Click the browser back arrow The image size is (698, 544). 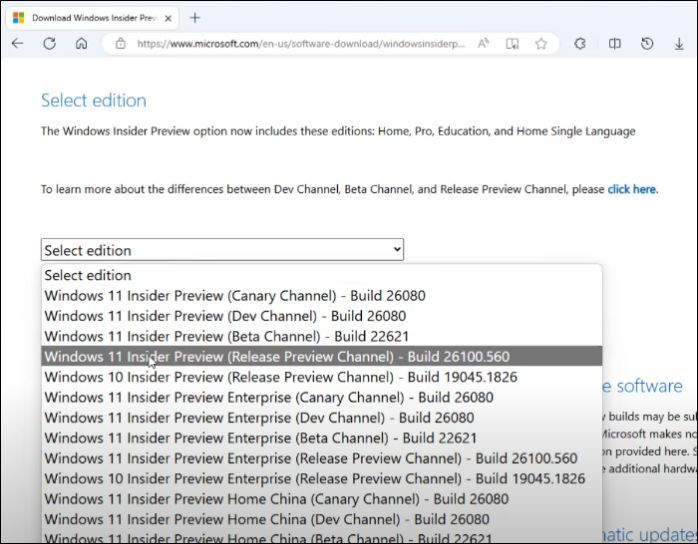click(17, 44)
